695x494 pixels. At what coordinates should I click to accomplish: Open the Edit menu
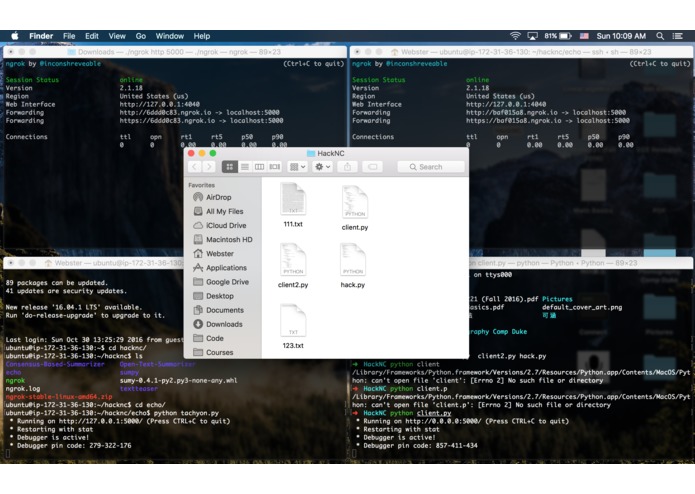click(x=92, y=36)
